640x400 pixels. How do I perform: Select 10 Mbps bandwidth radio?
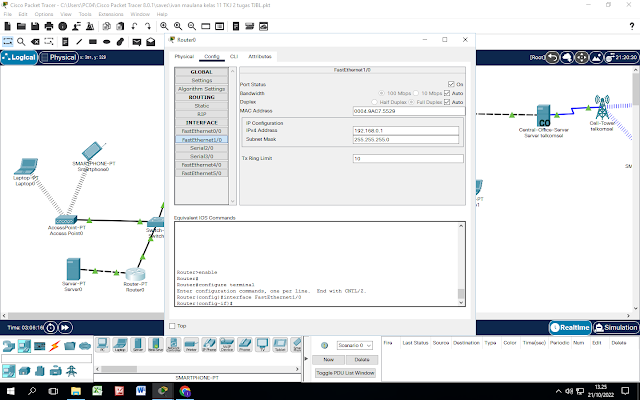point(416,93)
